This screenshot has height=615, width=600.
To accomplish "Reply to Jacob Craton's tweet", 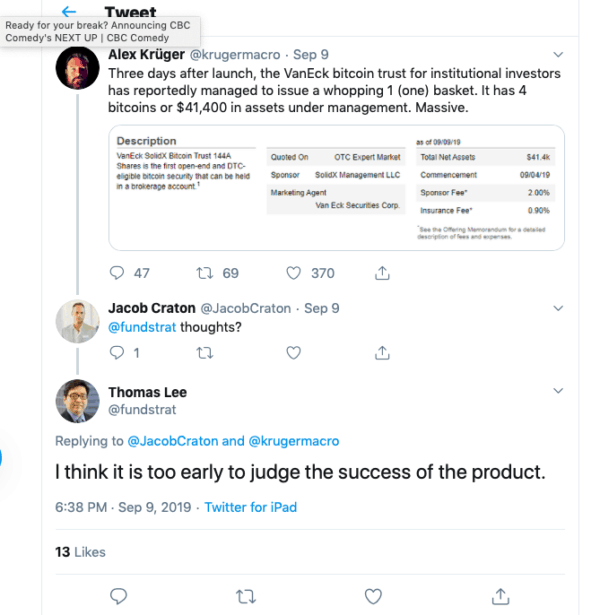I will 117,352.
